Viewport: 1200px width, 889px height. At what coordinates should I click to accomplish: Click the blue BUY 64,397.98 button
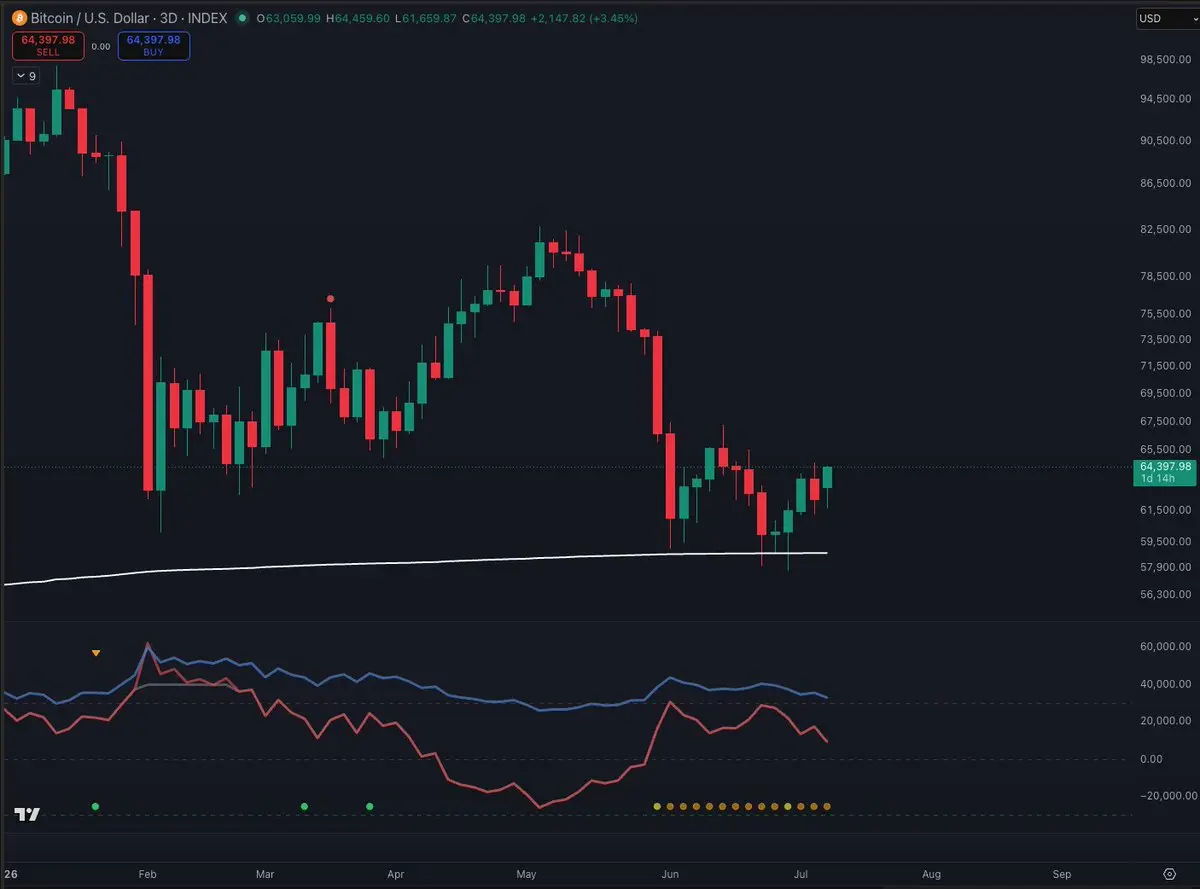click(153, 46)
